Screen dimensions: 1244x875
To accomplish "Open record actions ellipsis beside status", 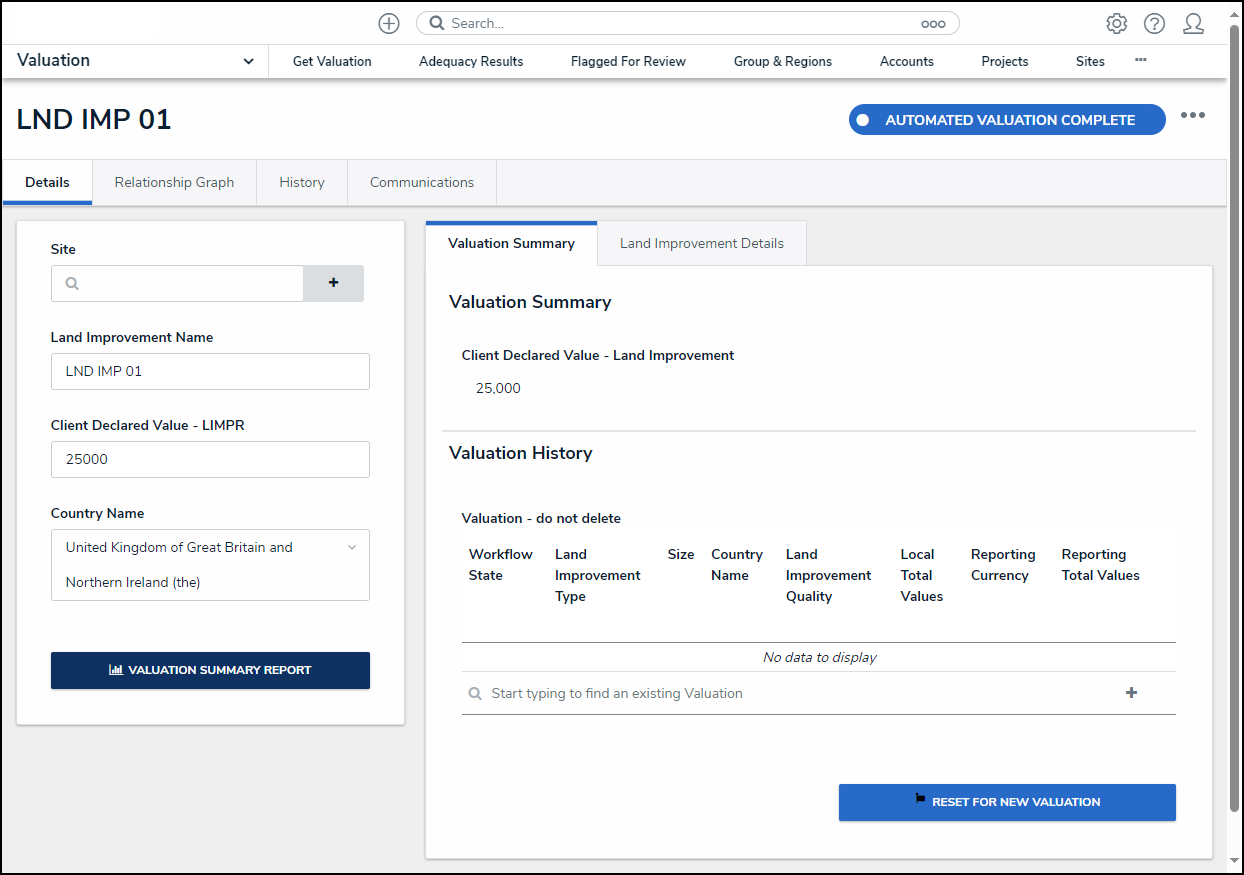I will pos(1193,115).
